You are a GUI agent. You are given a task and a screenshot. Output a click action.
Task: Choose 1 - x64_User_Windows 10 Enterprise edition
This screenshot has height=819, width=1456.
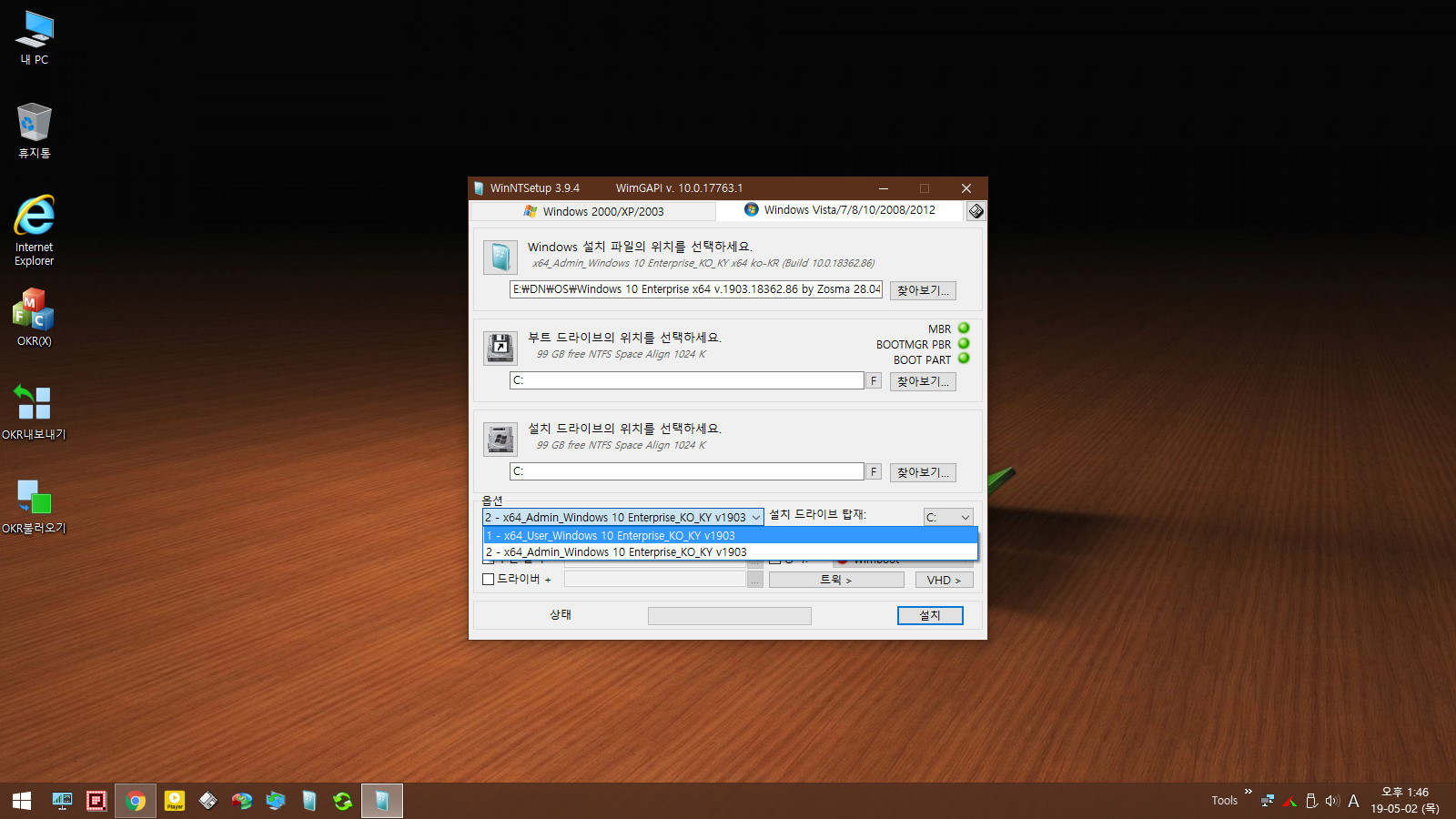(x=730, y=535)
